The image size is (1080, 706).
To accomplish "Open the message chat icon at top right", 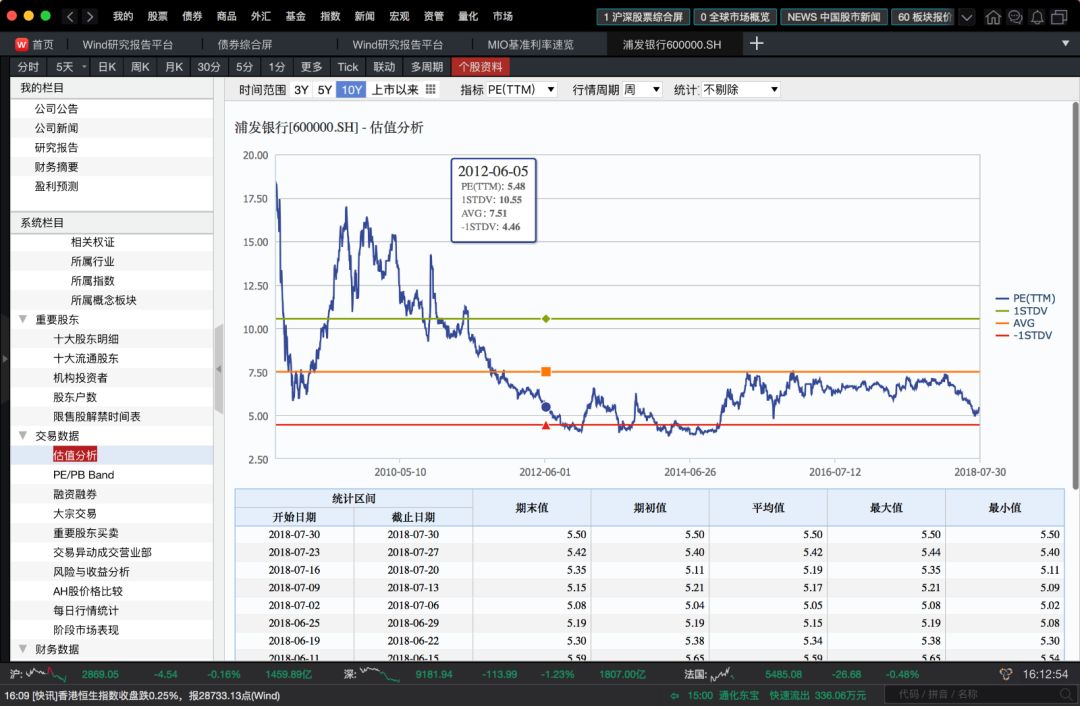I will click(1015, 16).
